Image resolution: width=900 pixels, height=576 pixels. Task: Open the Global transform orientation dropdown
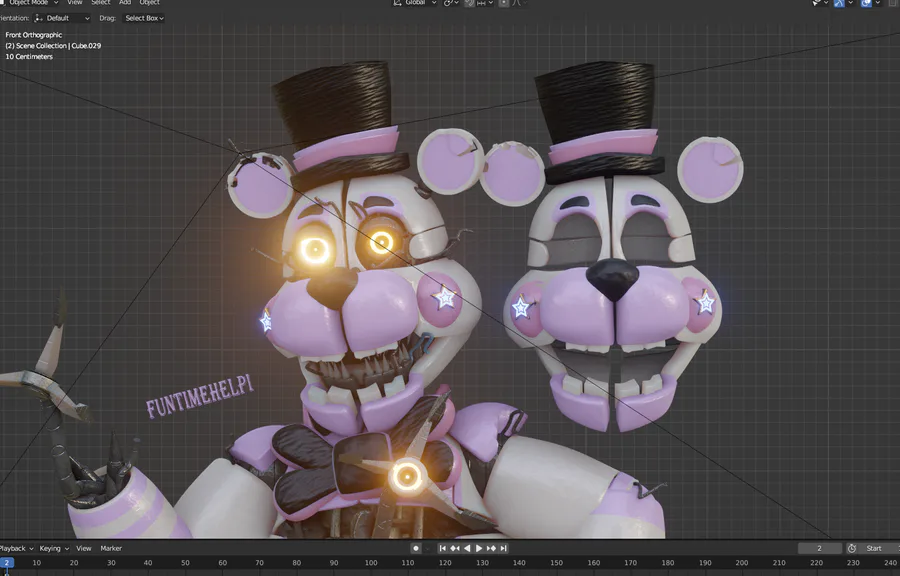(416, 3)
